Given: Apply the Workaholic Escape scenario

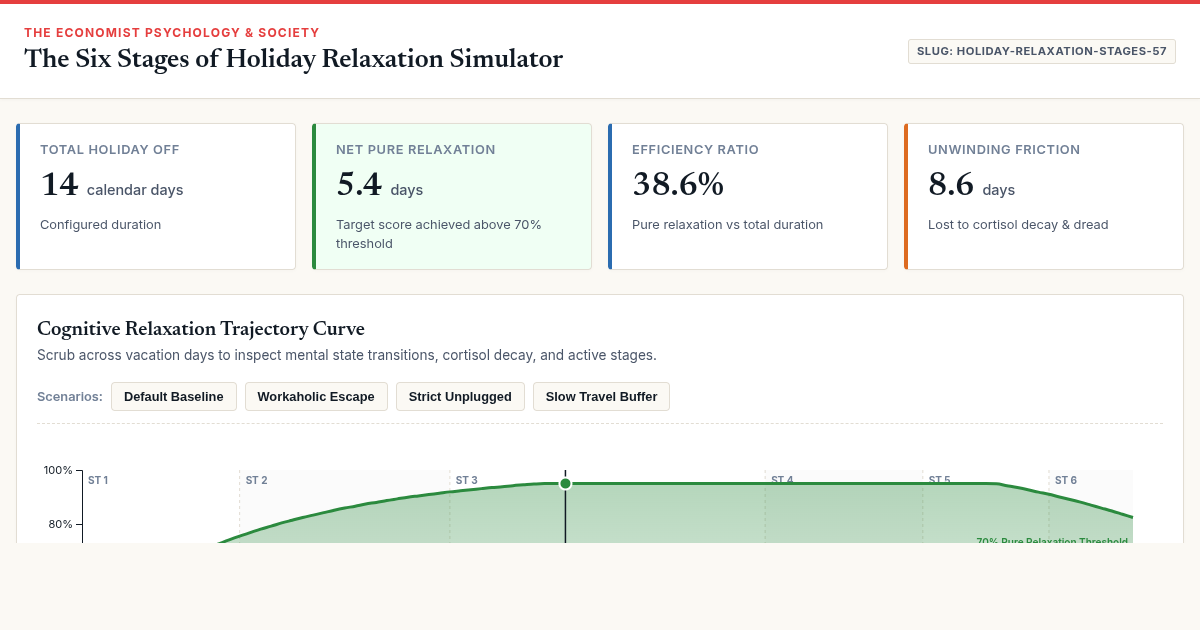Looking at the screenshot, I should point(316,397).
